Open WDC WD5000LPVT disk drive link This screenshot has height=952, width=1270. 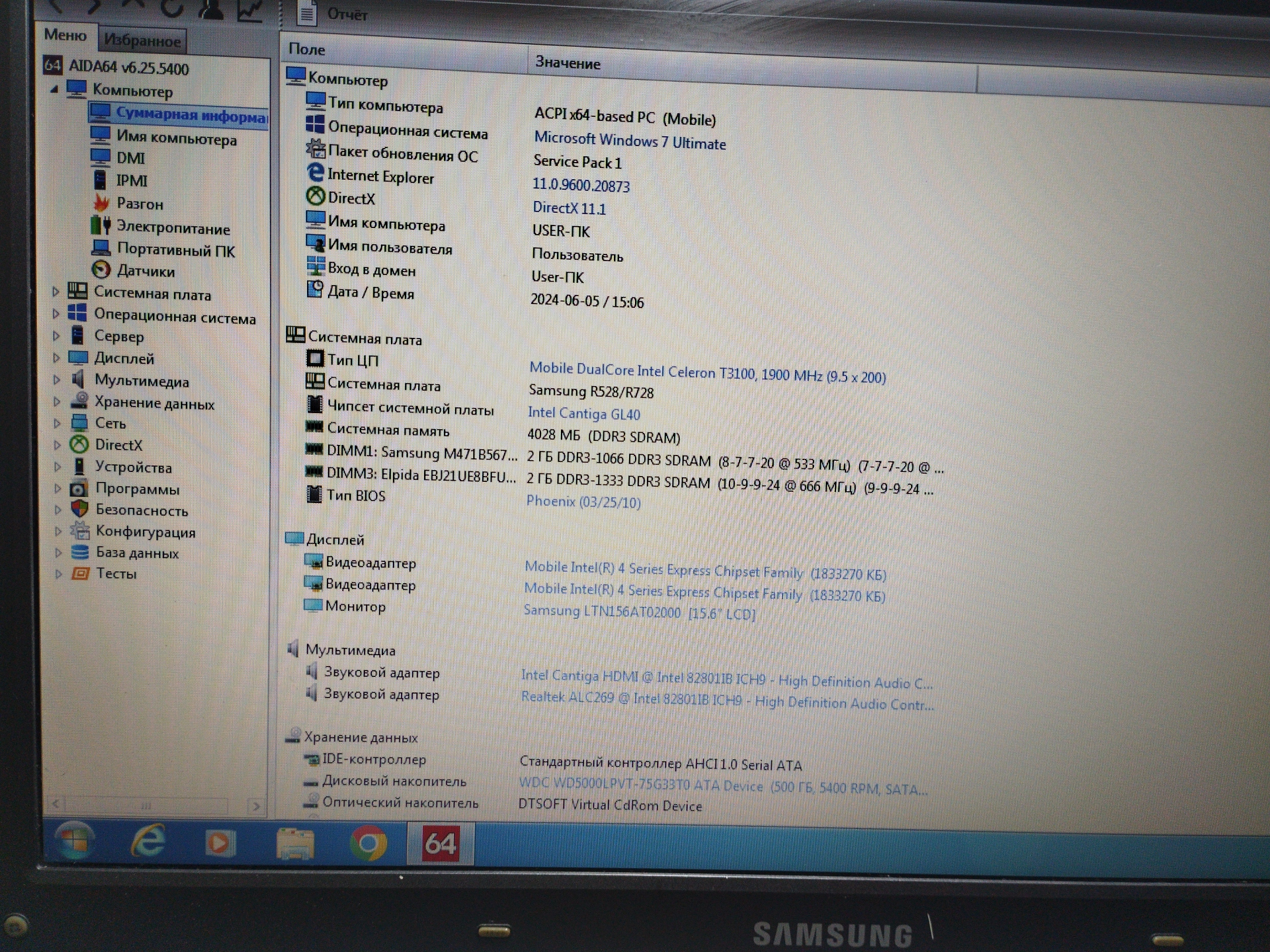pos(723,786)
